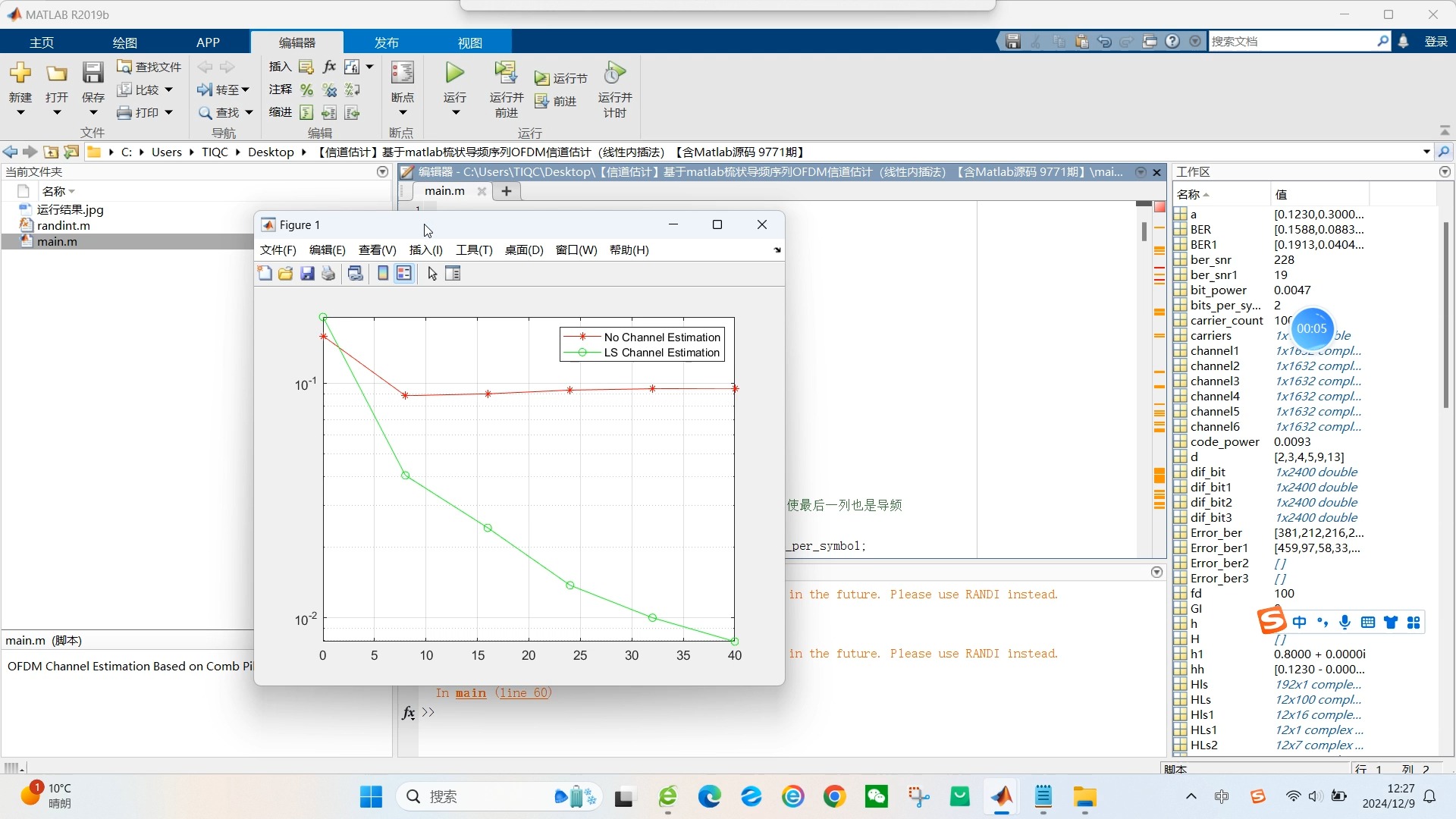Open the Tools menu in Figure window
The height and width of the screenshot is (819, 1456).
pos(474,250)
